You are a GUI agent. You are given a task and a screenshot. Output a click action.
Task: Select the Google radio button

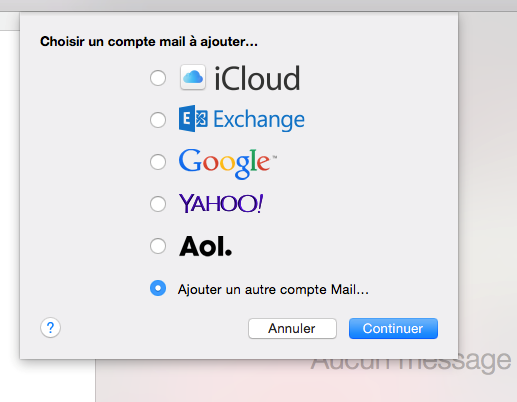[158, 162]
